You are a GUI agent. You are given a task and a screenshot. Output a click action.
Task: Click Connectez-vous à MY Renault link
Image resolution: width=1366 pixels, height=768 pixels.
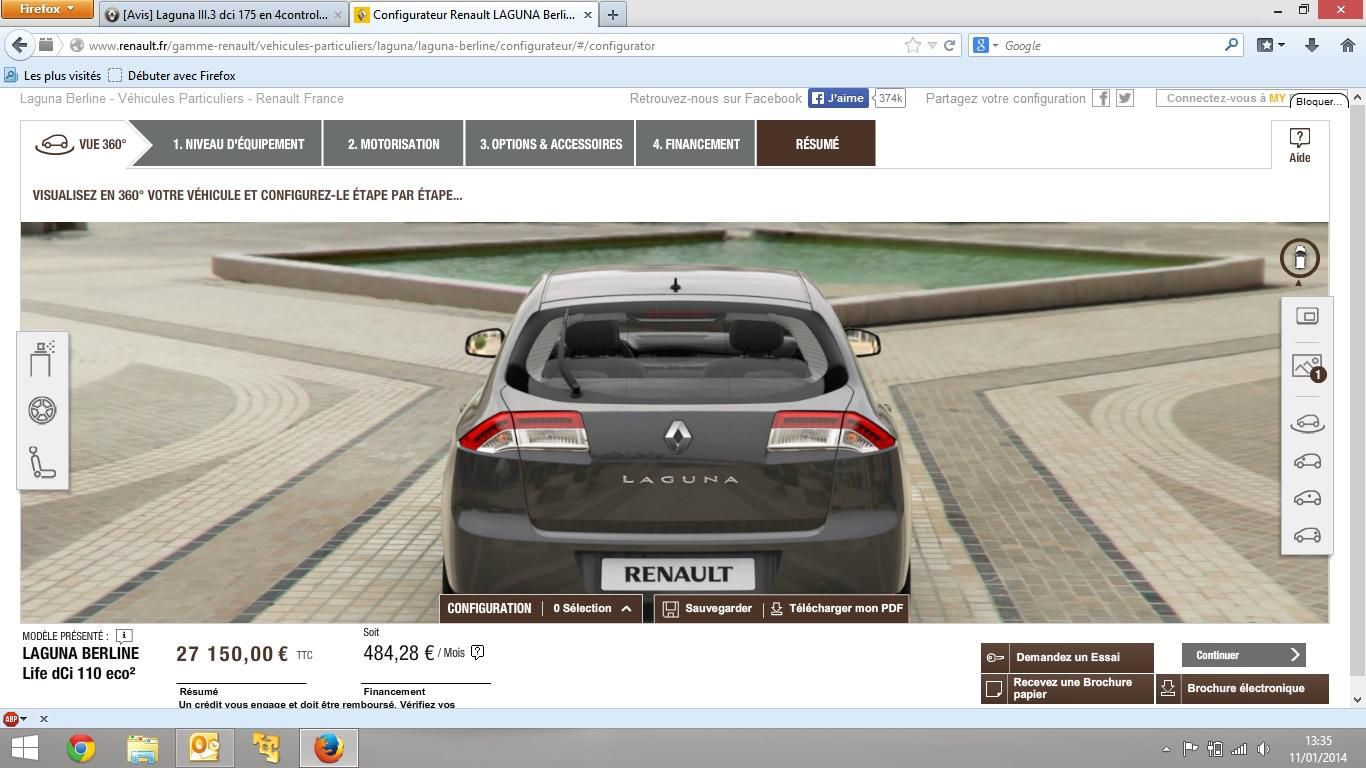pos(1226,98)
